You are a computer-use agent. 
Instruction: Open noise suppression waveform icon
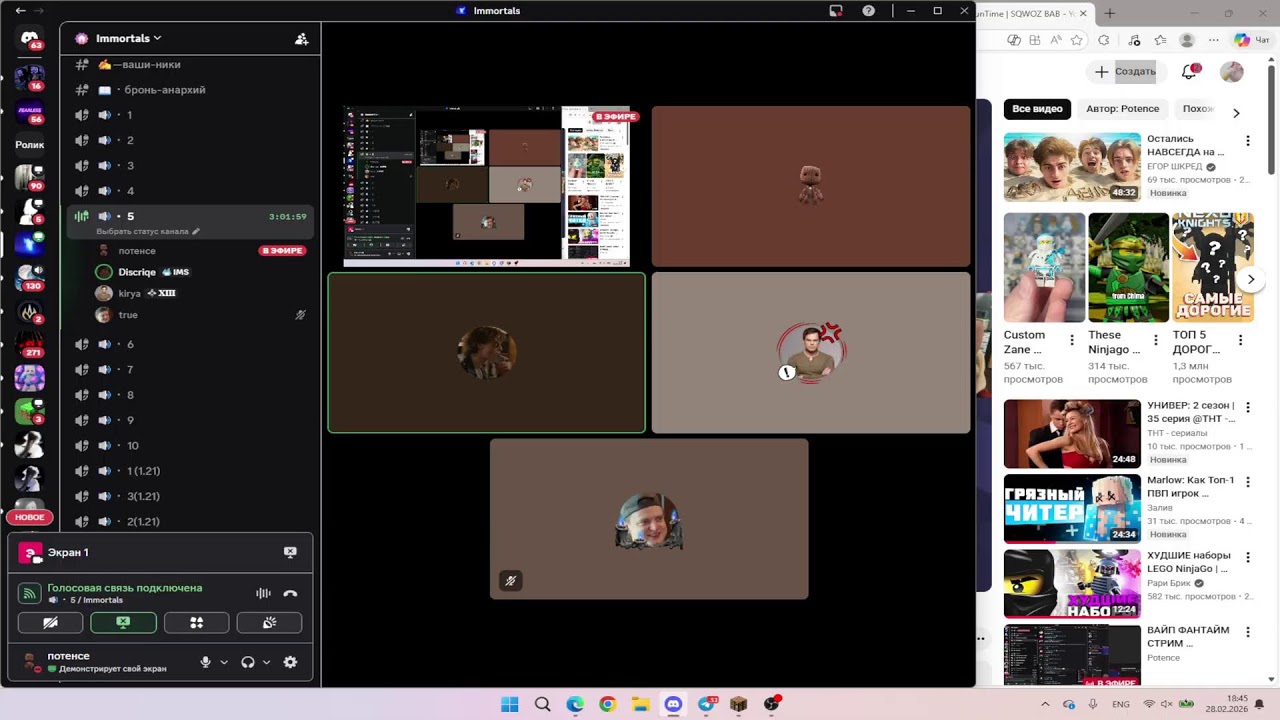[x=263, y=593]
